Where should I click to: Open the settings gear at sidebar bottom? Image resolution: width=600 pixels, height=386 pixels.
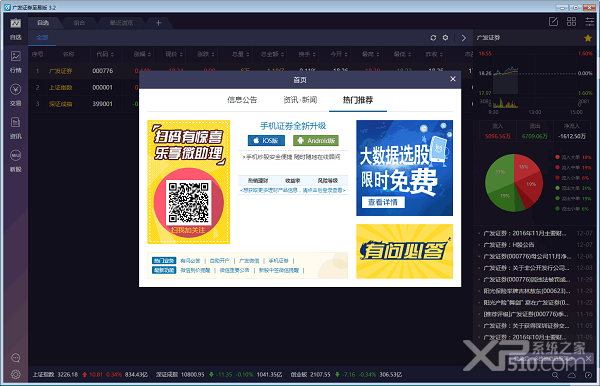click(15, 374)
